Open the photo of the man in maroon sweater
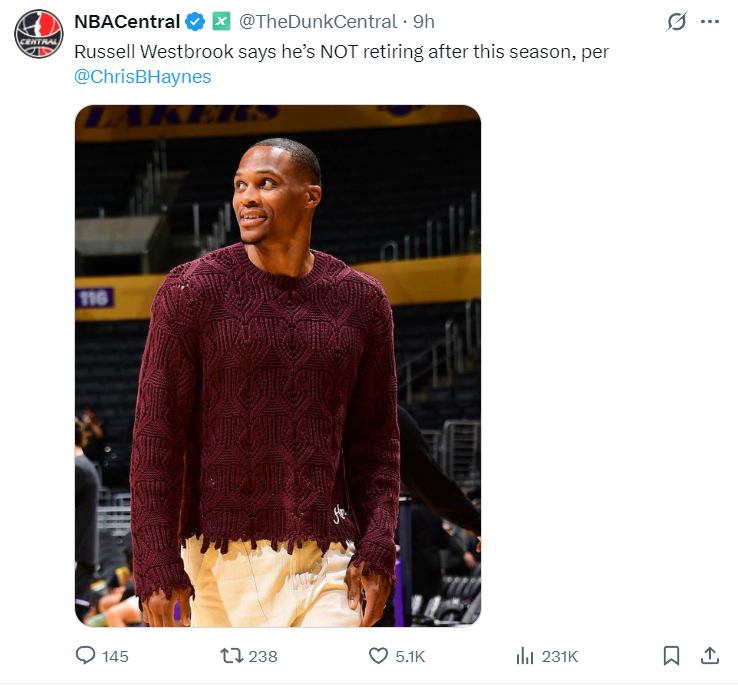Viewport: 738px width, 685px height. point(278,366)
